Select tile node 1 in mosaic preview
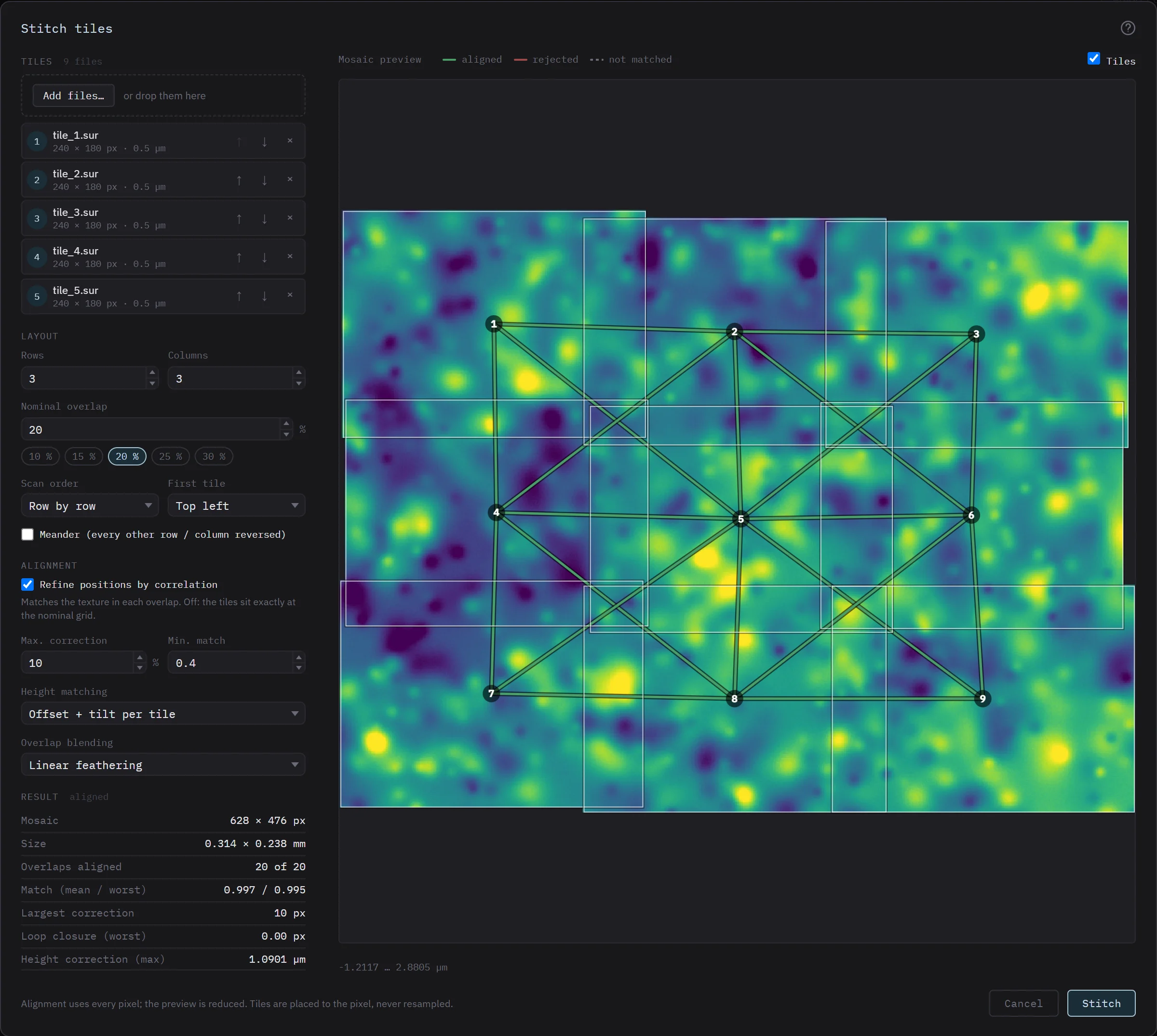1157x1036 pixels. pyautogui.click(x=493, y=324)
